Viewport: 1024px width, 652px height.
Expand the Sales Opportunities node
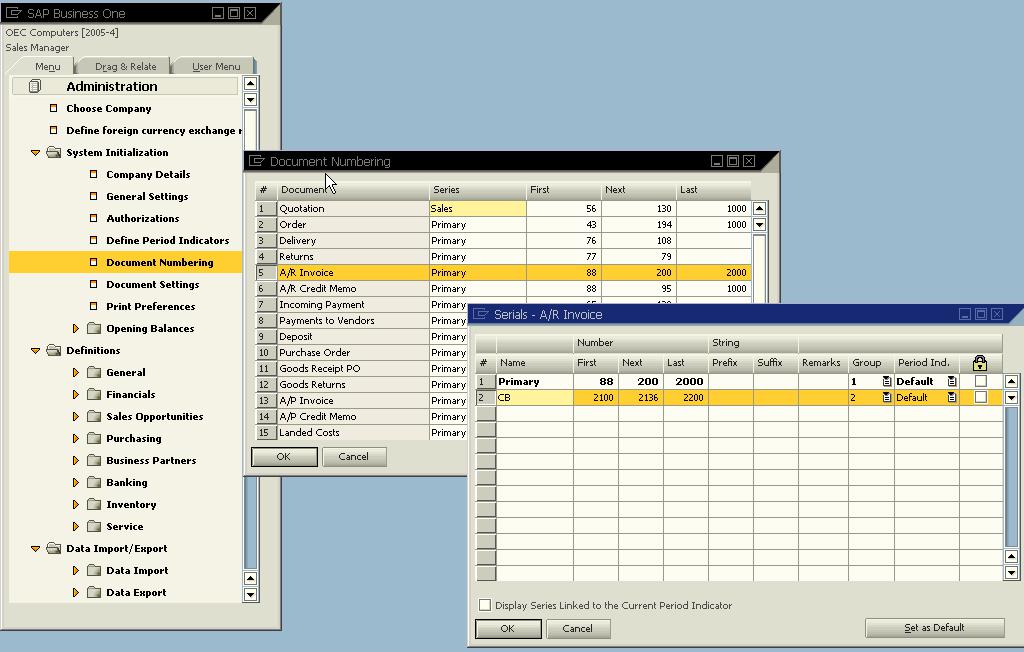point(76,416)
